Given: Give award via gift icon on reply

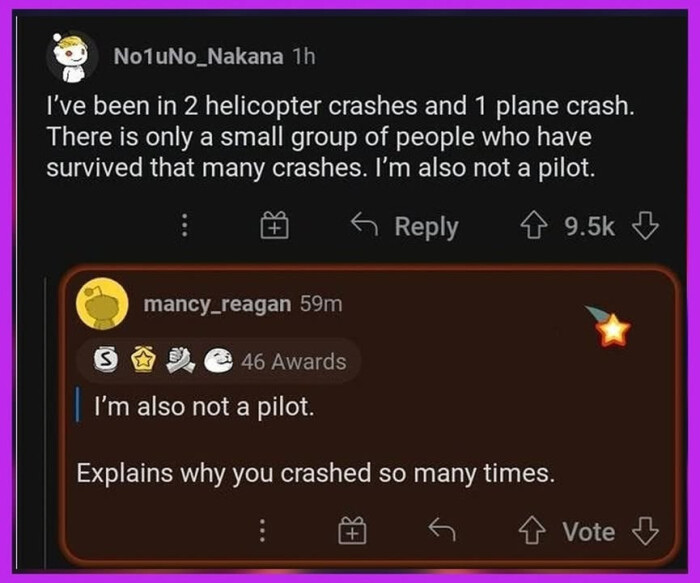Looking at the screenshot, I should (x=352, y=530).
